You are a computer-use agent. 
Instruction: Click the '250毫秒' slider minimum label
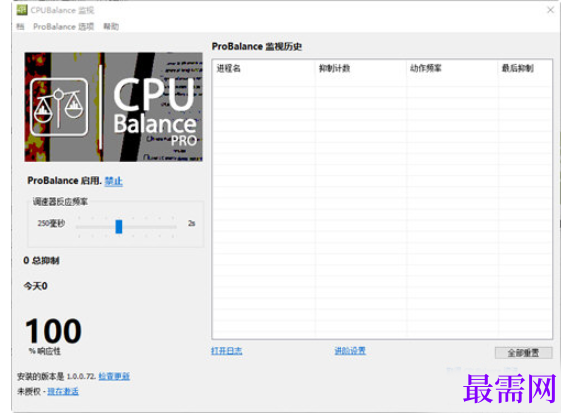(x=51, y=223)
